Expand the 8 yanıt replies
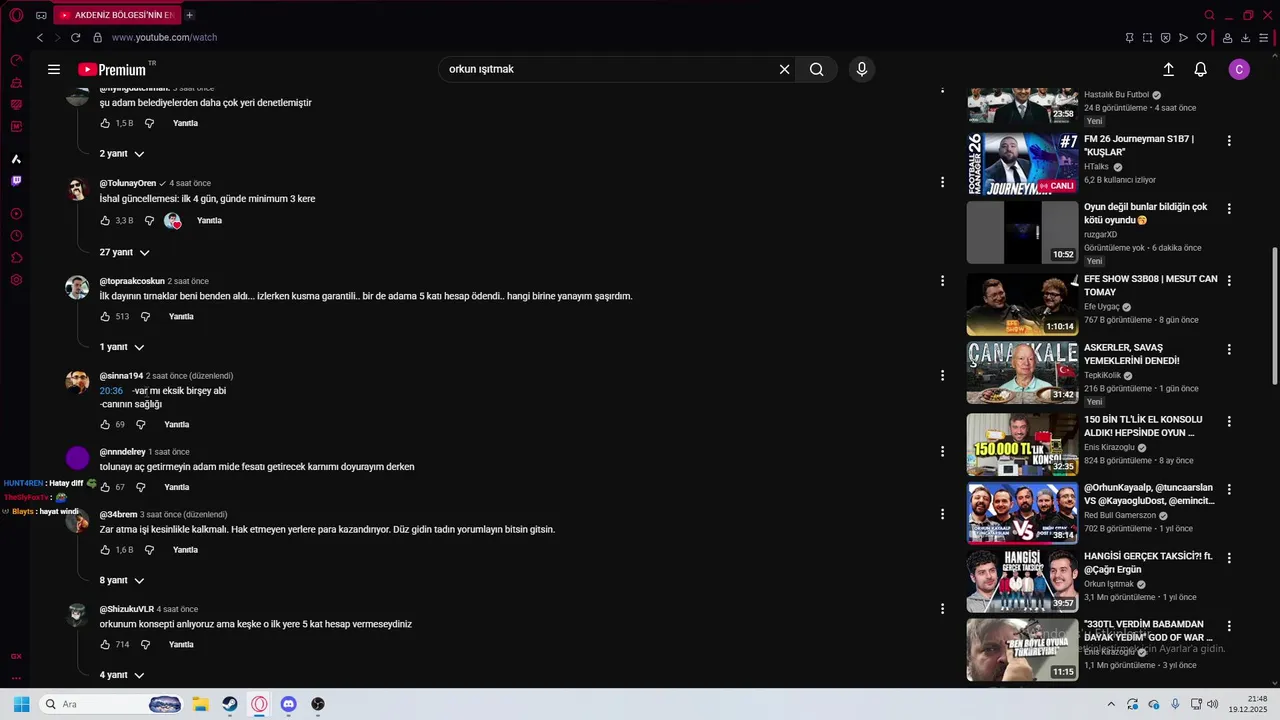 pos(122,581)
